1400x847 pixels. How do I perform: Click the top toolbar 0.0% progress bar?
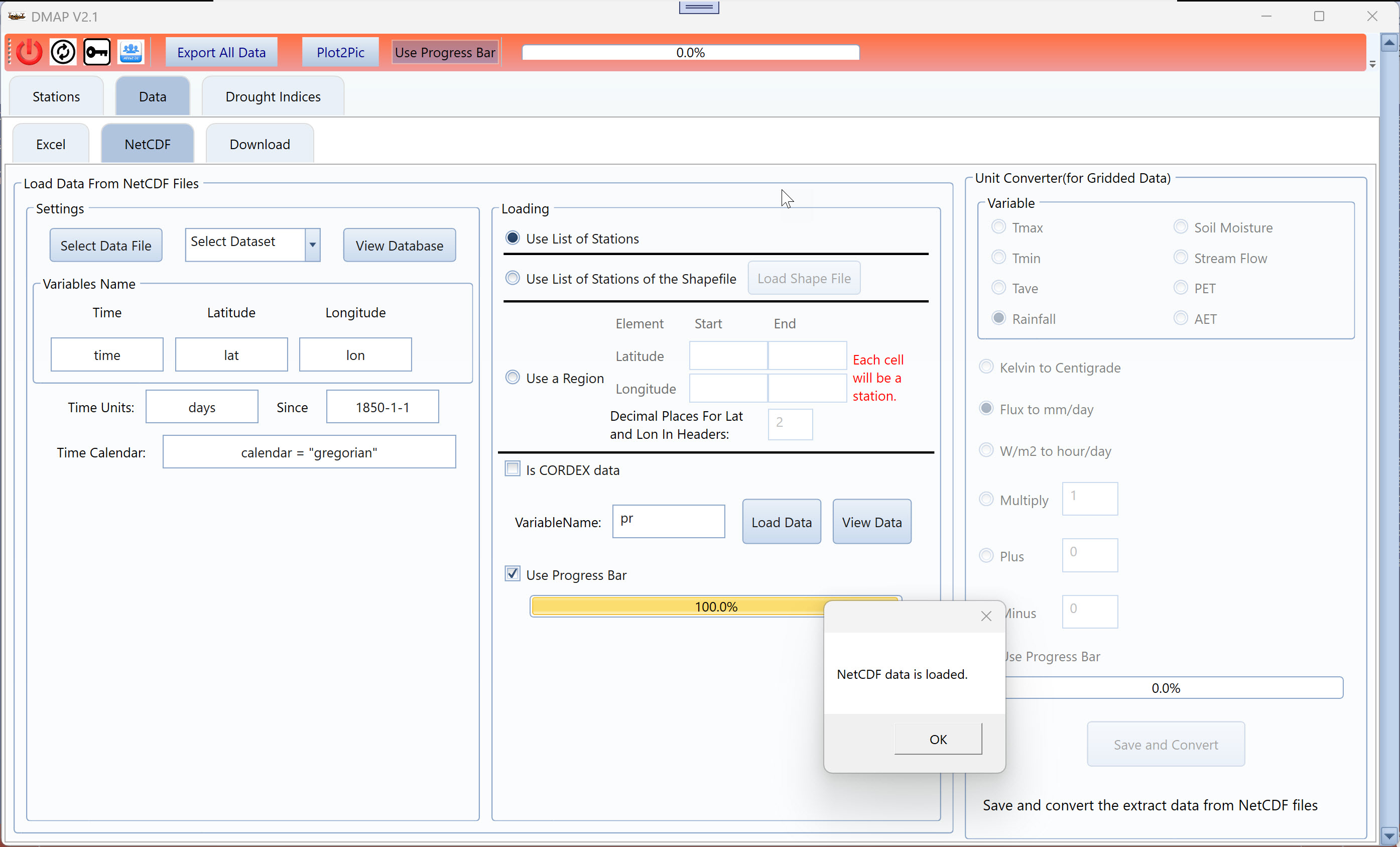click(690, 52)
